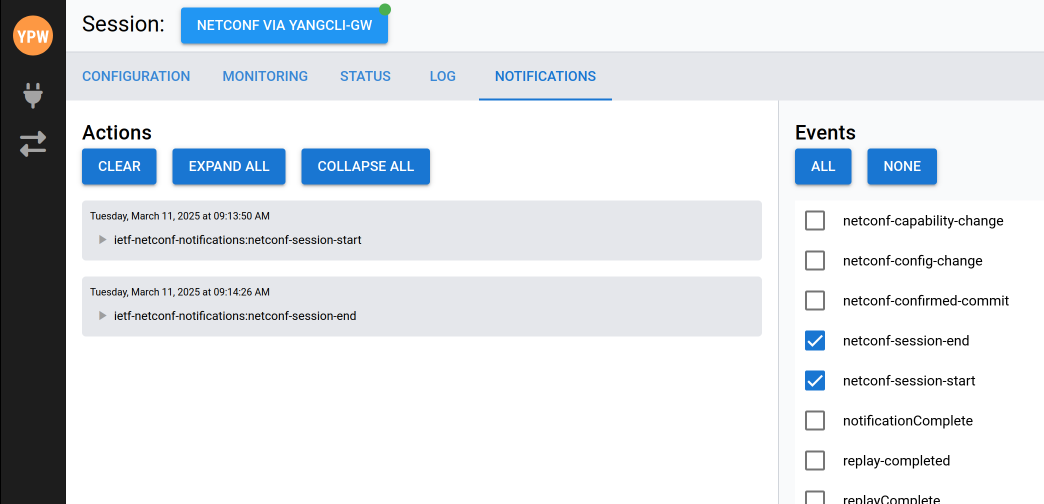Click the swap arrows icon in sidebar

(33, 144)
